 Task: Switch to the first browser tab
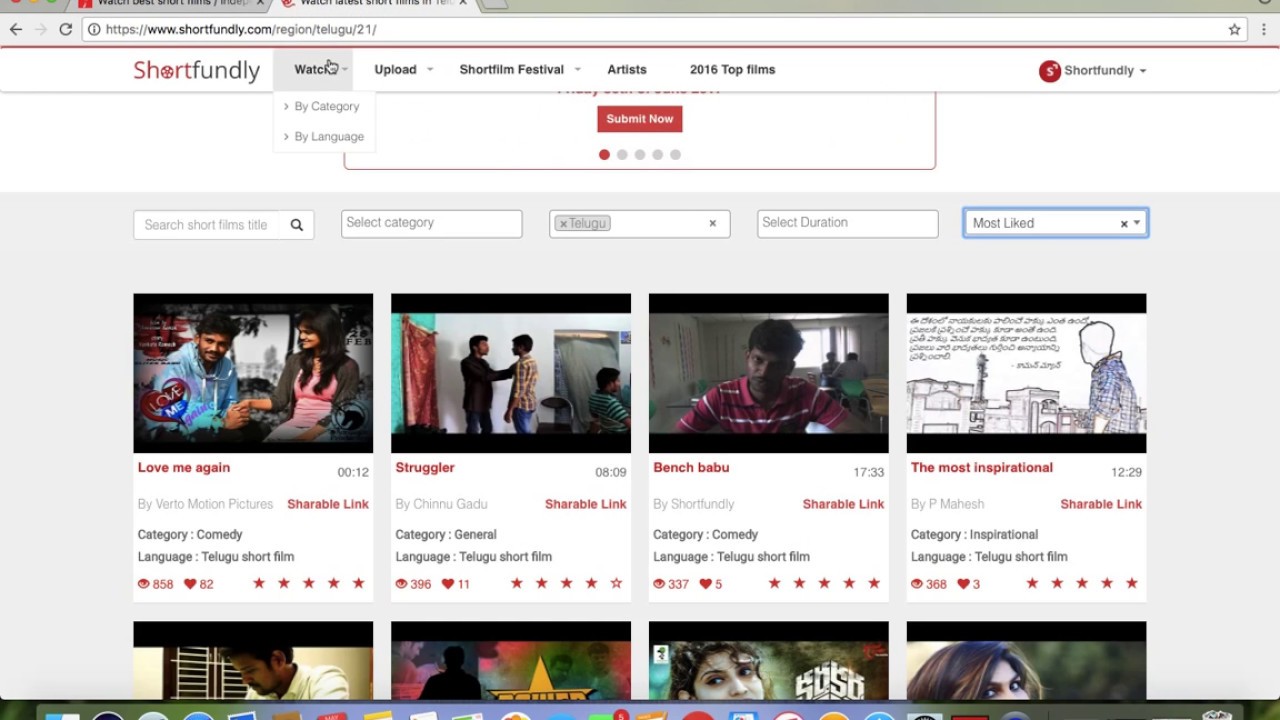click(x=170, y=4)
